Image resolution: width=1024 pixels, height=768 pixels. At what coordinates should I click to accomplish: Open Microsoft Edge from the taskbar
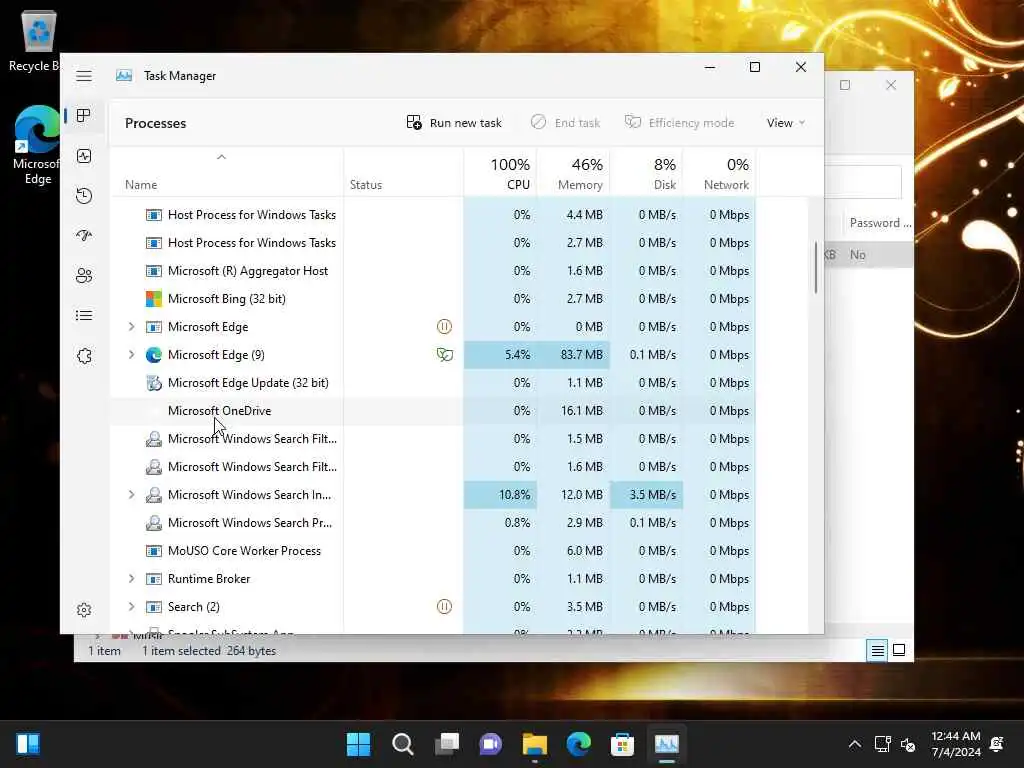click(x=579, y=744)
